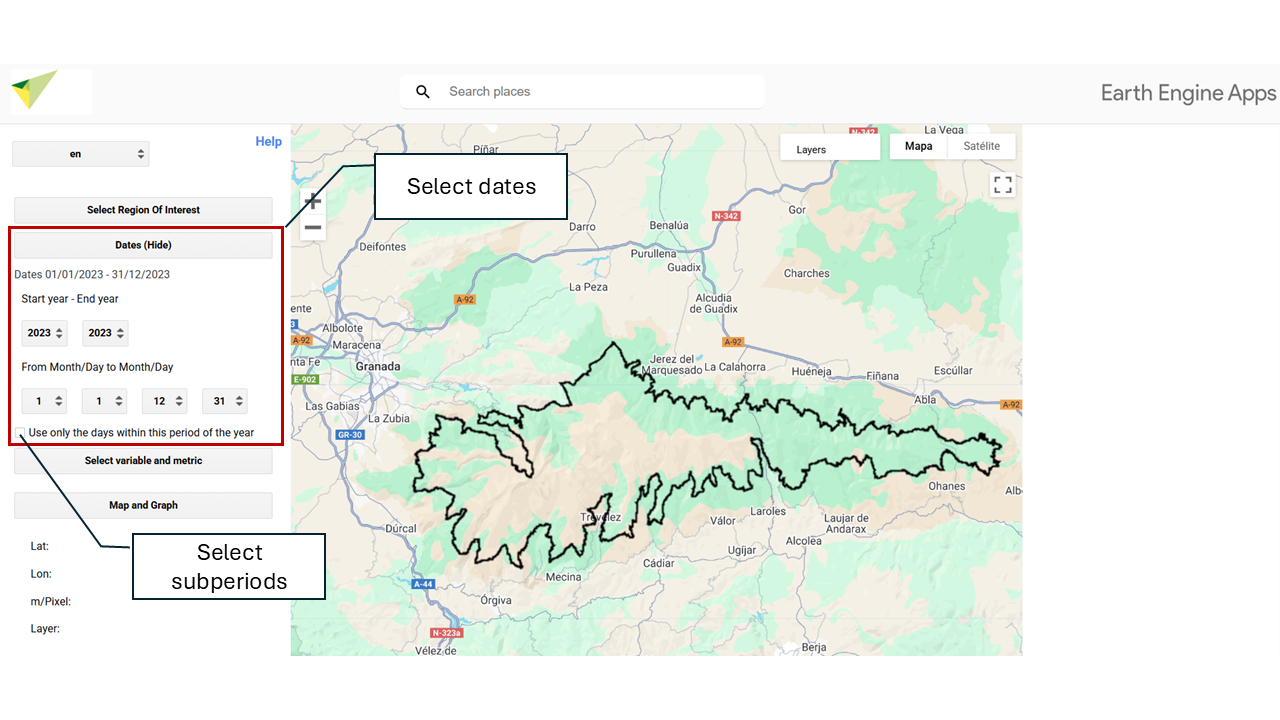Collapse the Dates (Hide) section
This screenshot has width=1280, height=720.
point(143,245)
